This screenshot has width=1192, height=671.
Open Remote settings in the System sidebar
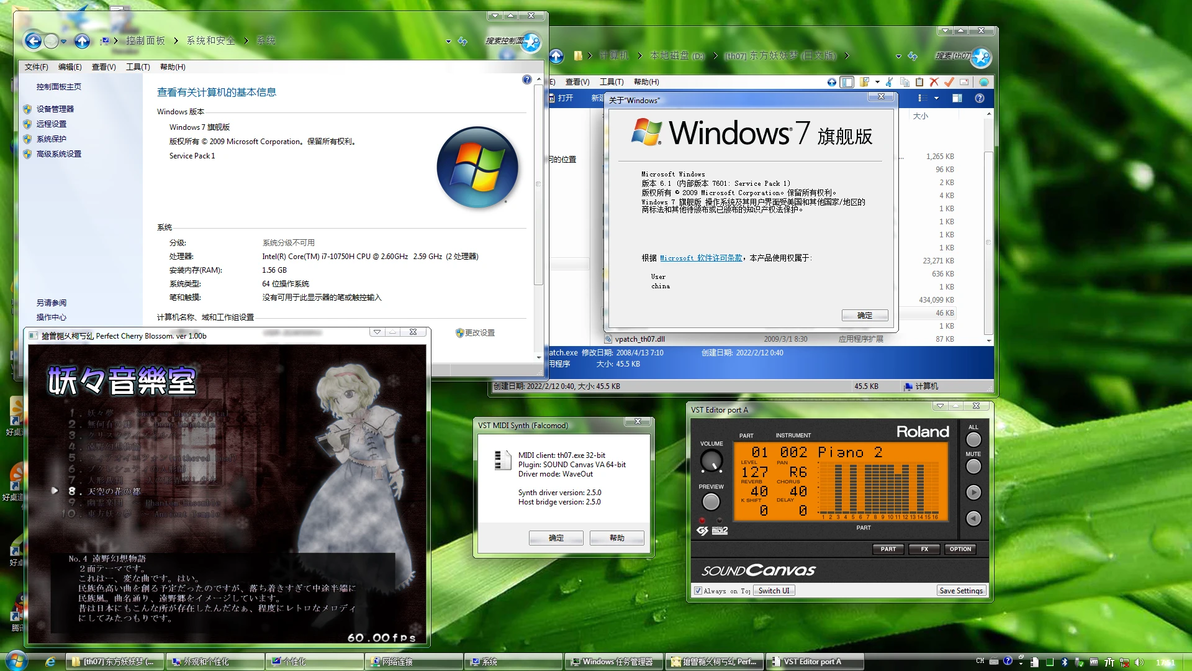[x=51, y=124]
